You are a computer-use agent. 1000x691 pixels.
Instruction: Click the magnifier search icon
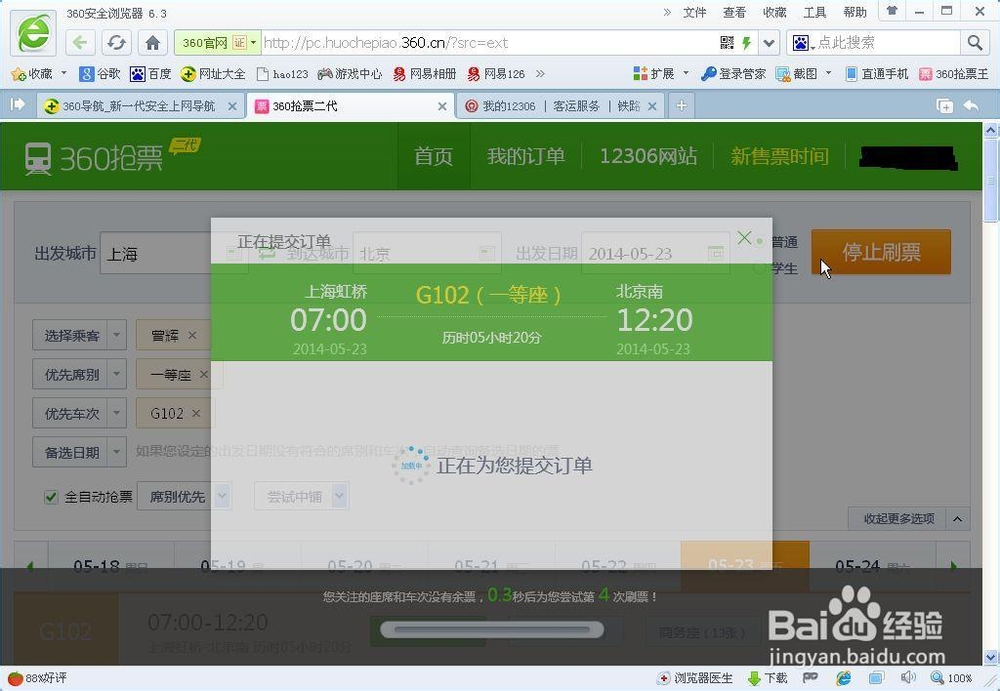pos(974,43)
